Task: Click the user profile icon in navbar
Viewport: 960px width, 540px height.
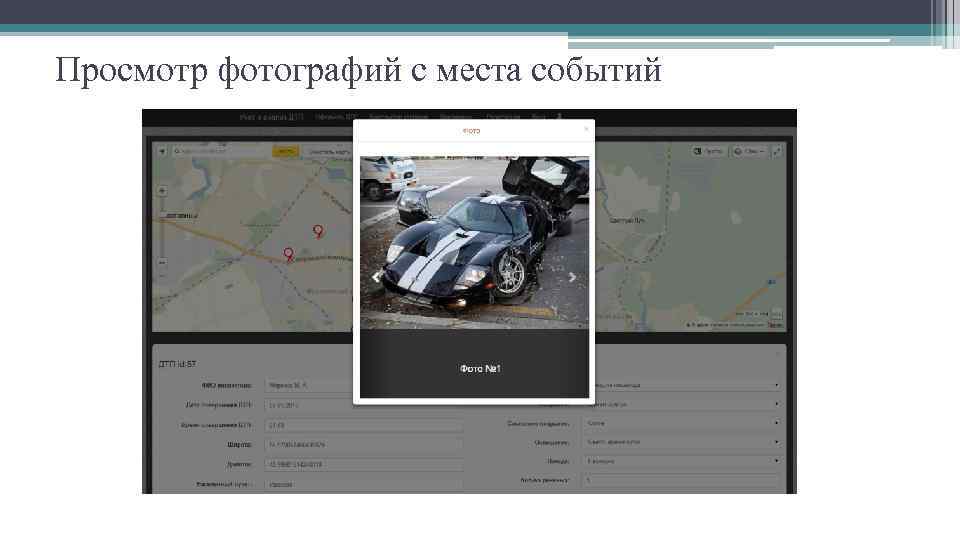Action: click(x=559, y=116)
